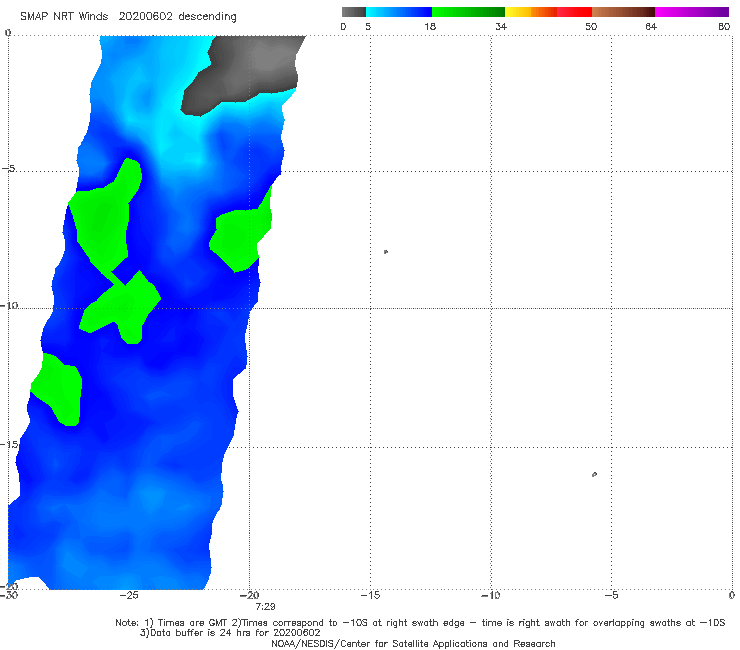Click the title text "SMAP NRT Winds"

(64, 17)
